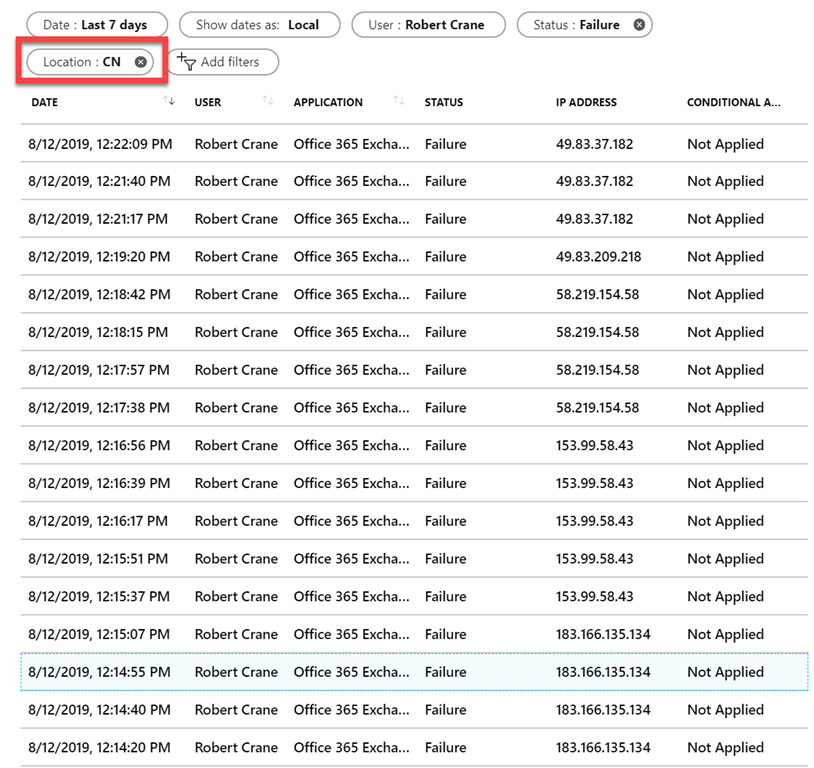
Task: Open the 12:17:38 PM sign-in entry
Action: [100, 408]
